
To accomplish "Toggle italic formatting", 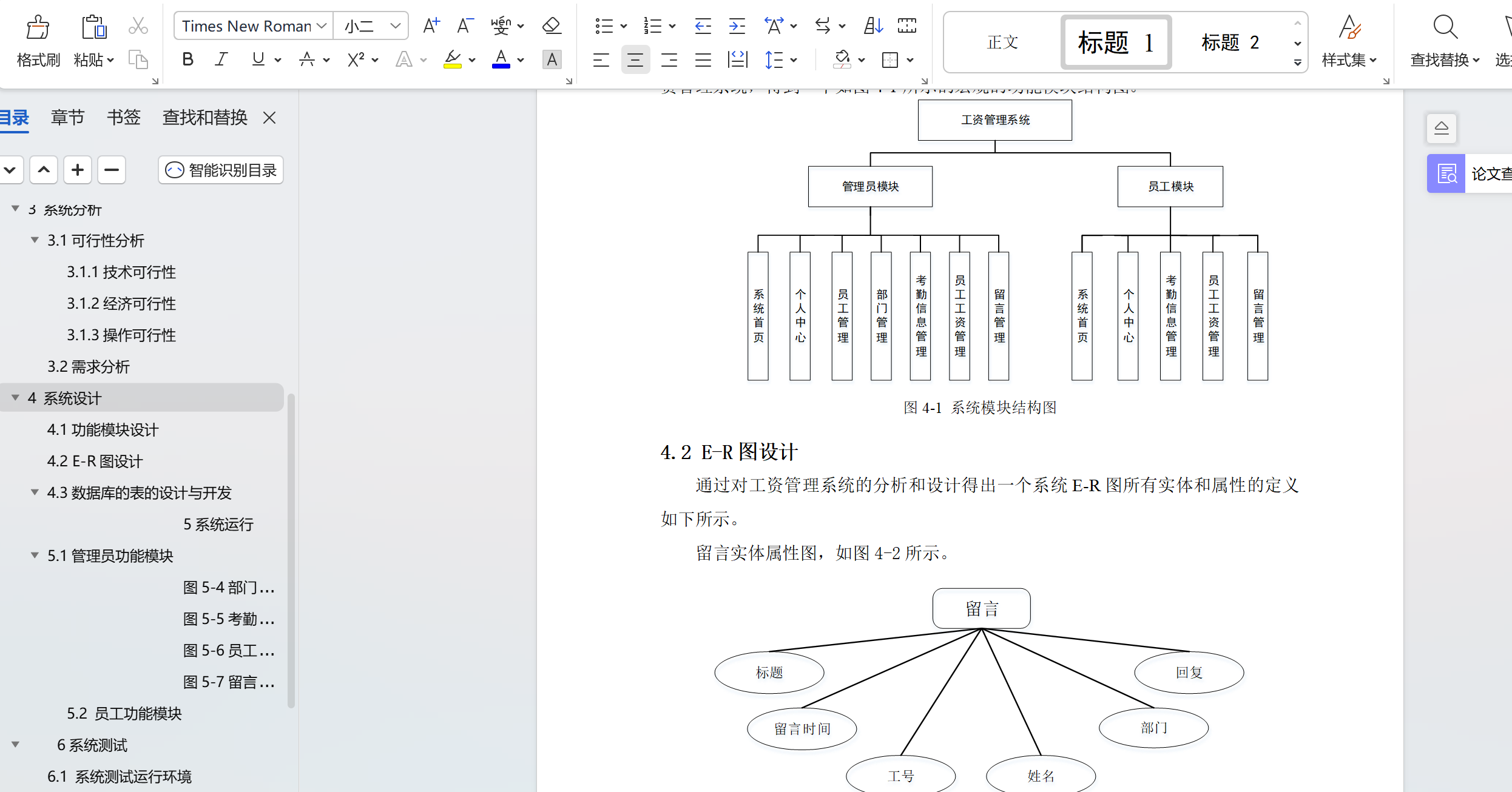I will [x=221, y=59].
